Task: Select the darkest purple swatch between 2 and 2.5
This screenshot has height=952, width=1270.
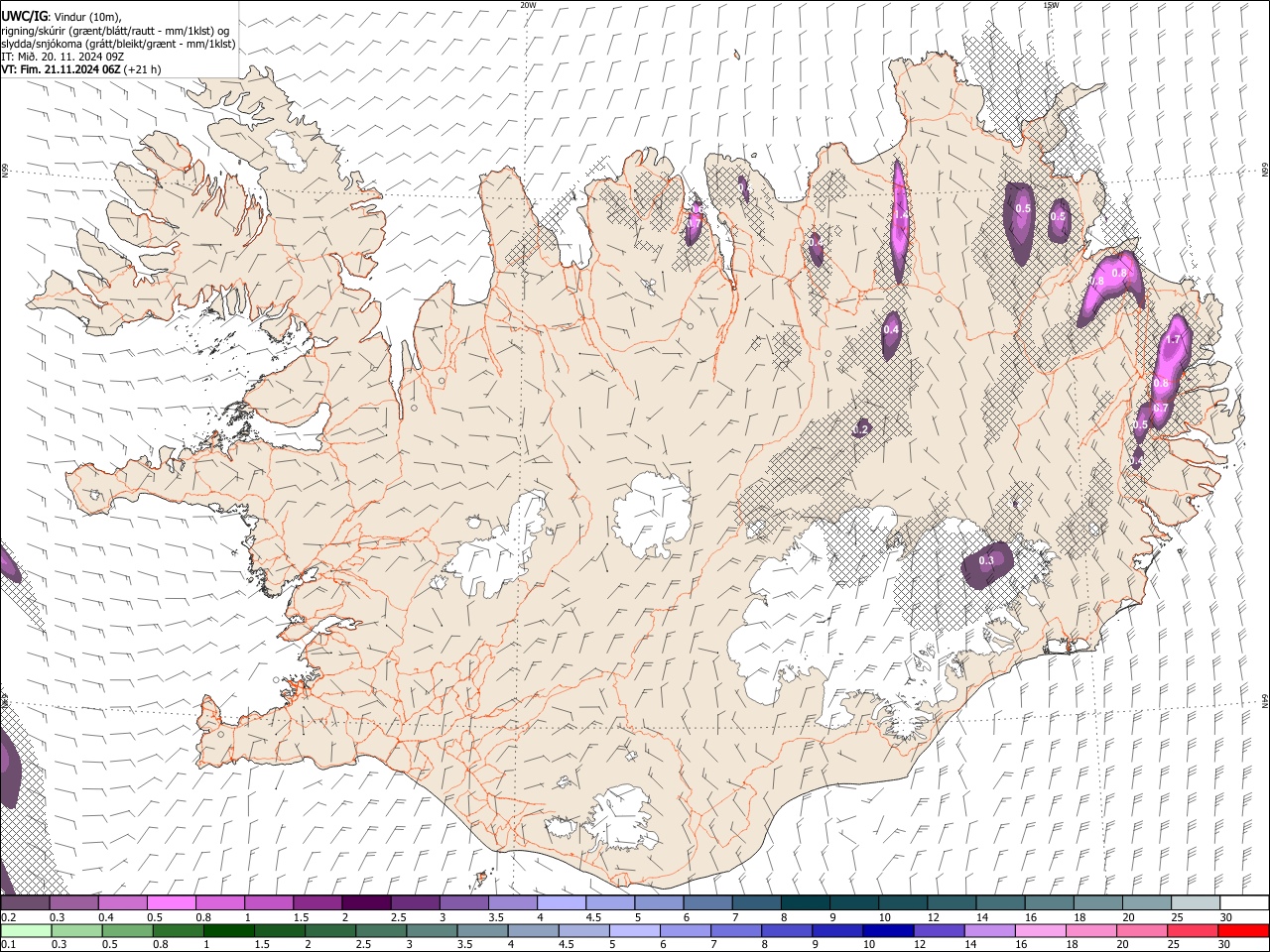Action: coord(366,903)
